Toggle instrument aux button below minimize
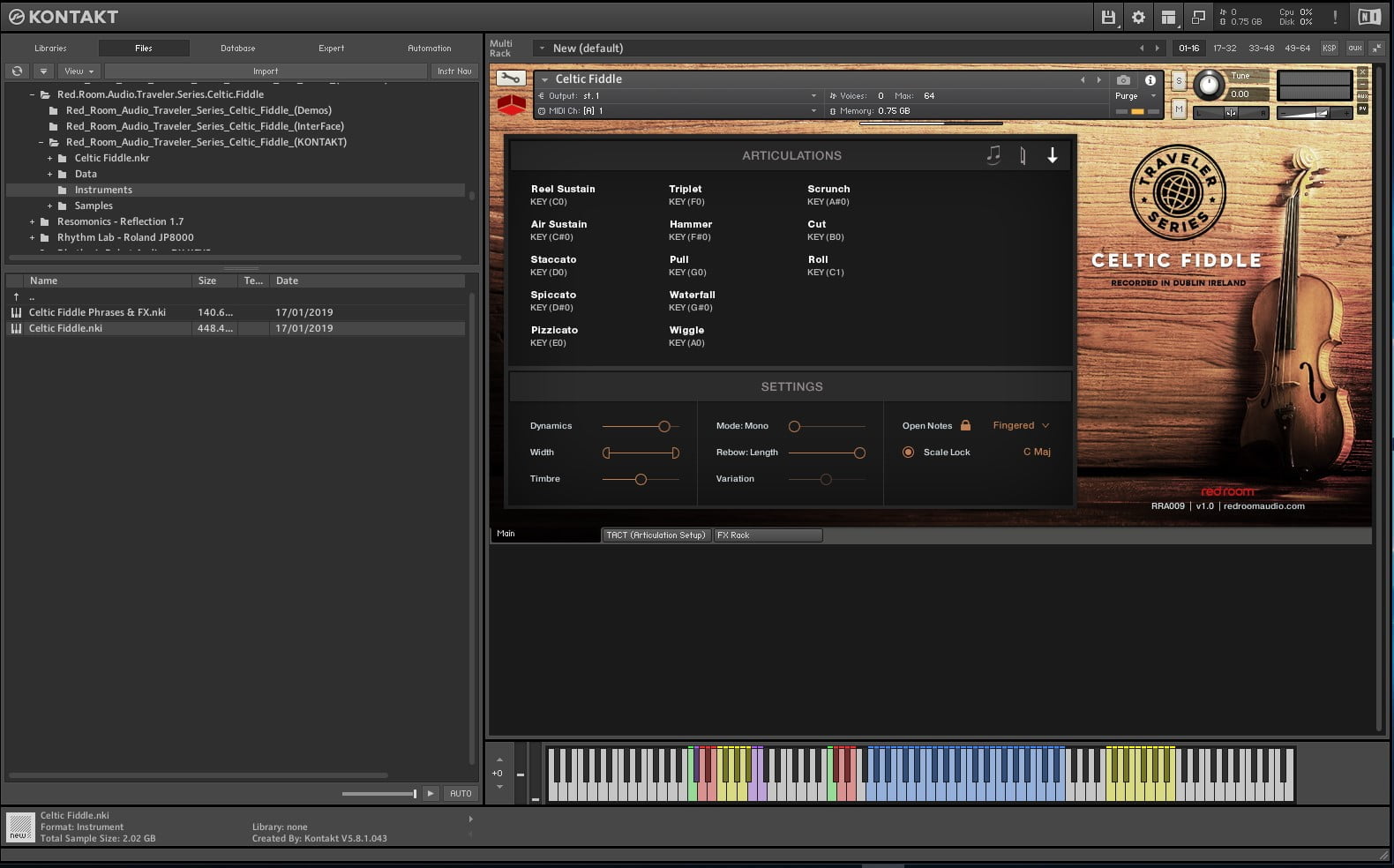Screen dimensions: 1394x868 click(x=1362, y=96)
